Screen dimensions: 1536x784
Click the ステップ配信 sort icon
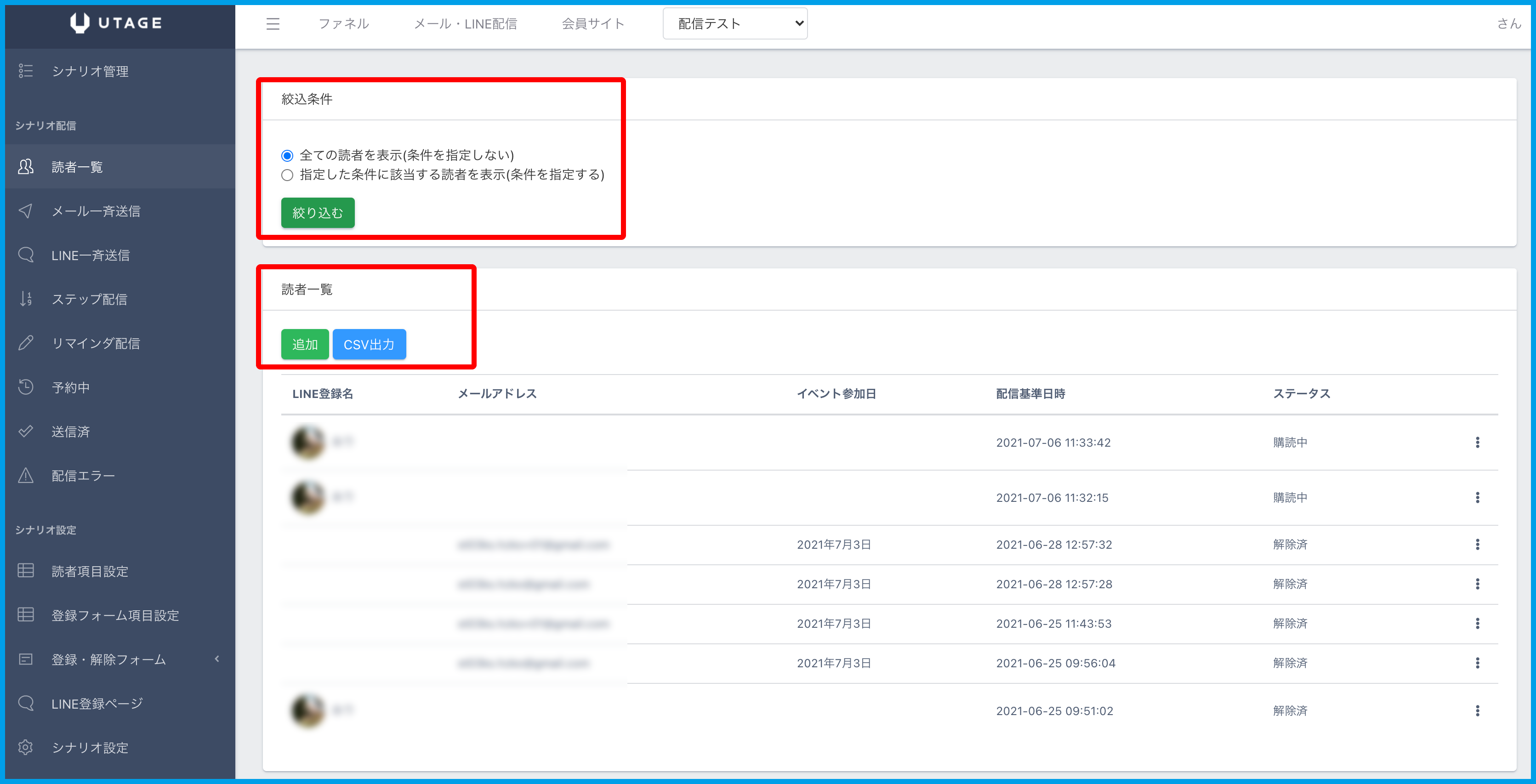(26, 299)
